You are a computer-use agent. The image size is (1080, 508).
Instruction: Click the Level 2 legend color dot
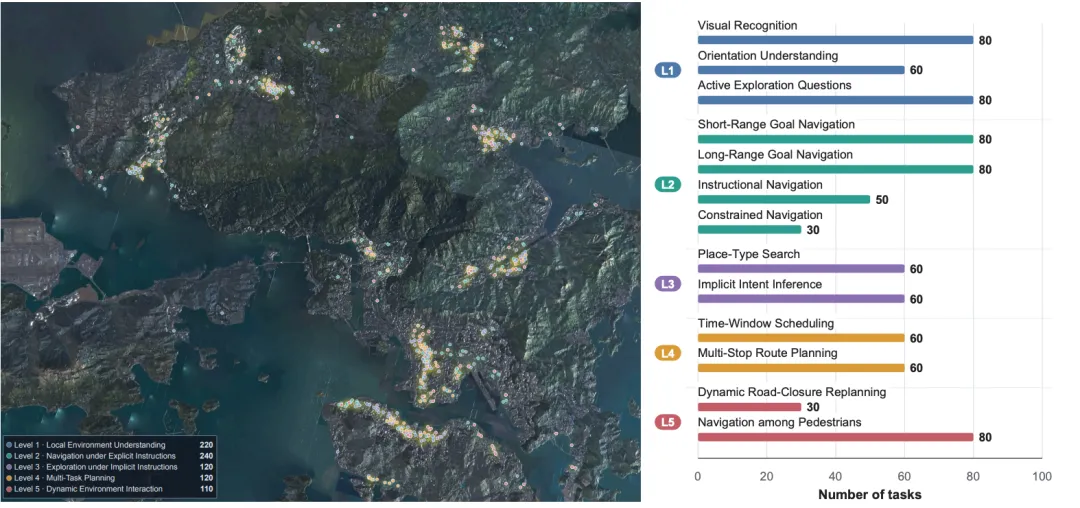click(8, 456)
